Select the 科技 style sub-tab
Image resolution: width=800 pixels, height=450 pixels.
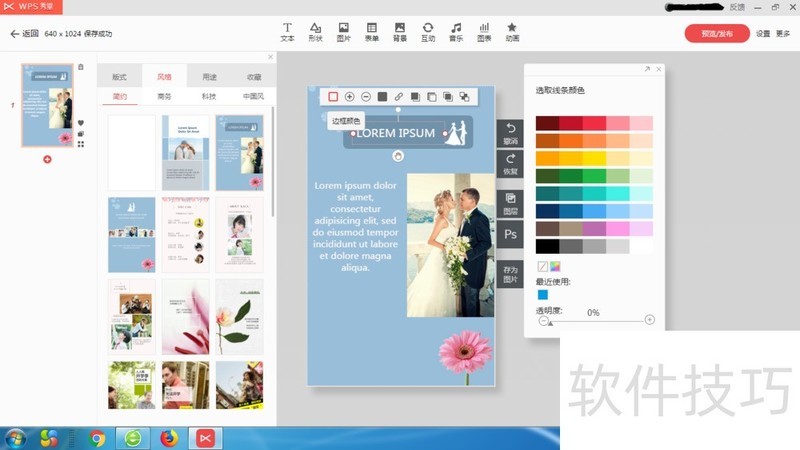pos(209,96)
